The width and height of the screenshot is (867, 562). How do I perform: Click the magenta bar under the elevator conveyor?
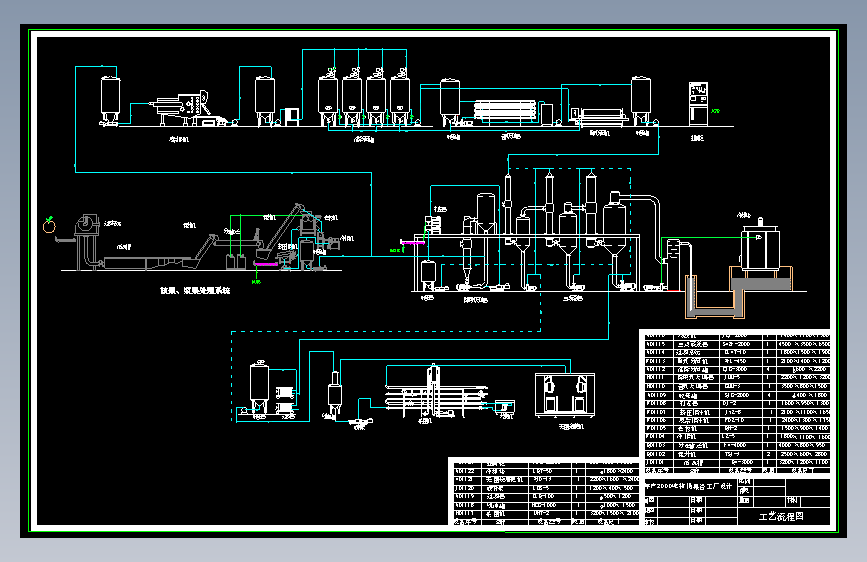pyautogui.click(x=266, y=264)
